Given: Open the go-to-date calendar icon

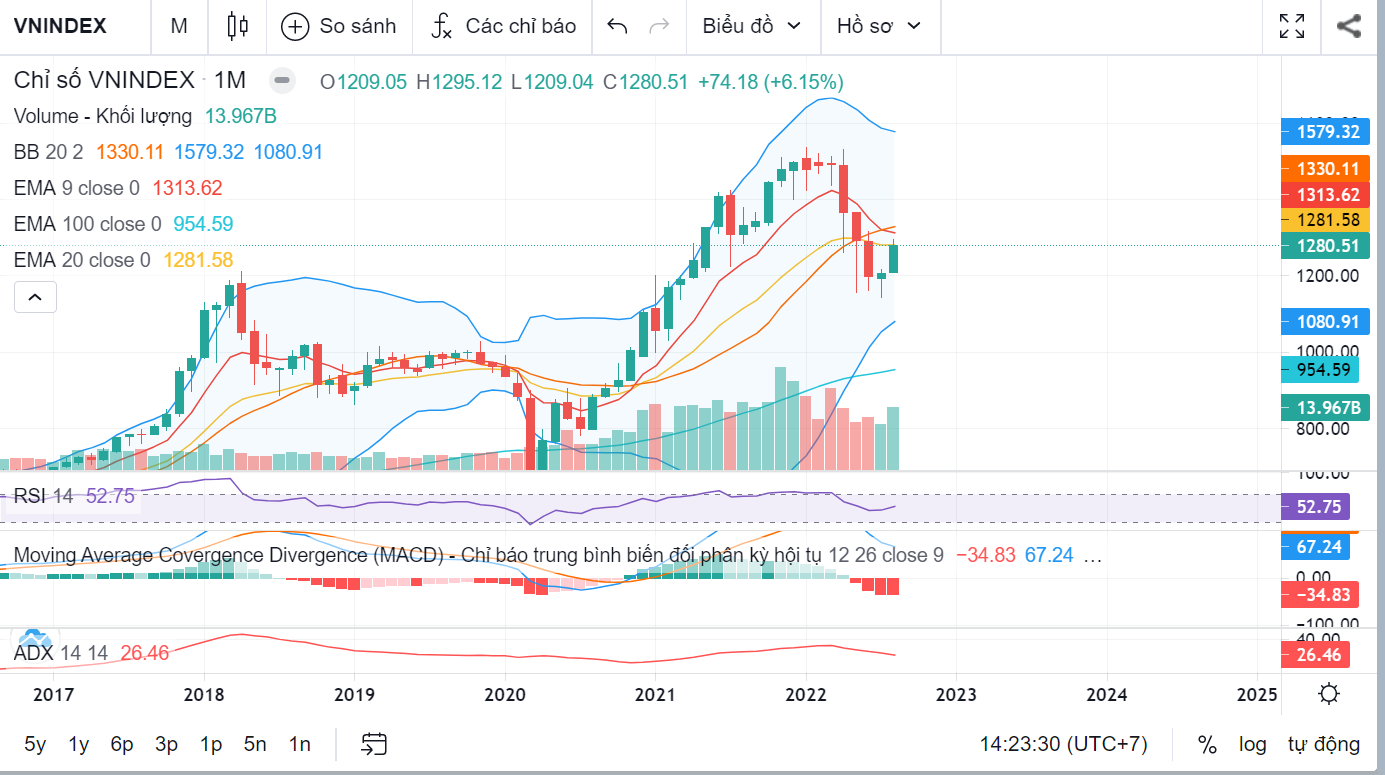Looking at the screenshot, I should tap(374, 744).
